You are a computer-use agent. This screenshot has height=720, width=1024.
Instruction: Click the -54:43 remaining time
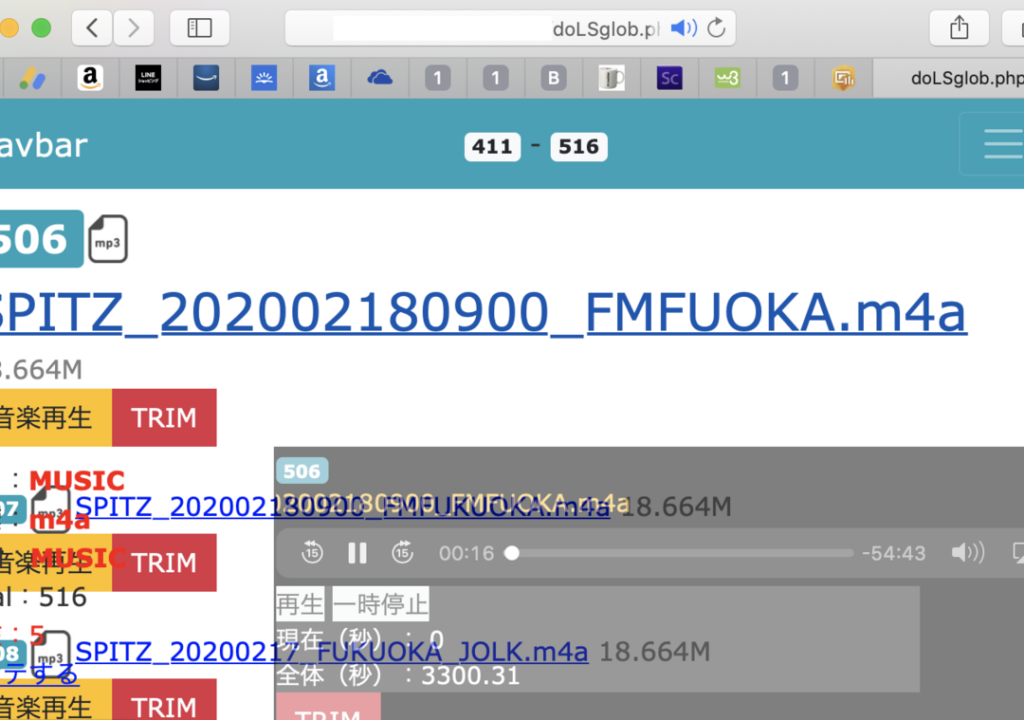tap(893, 553)
